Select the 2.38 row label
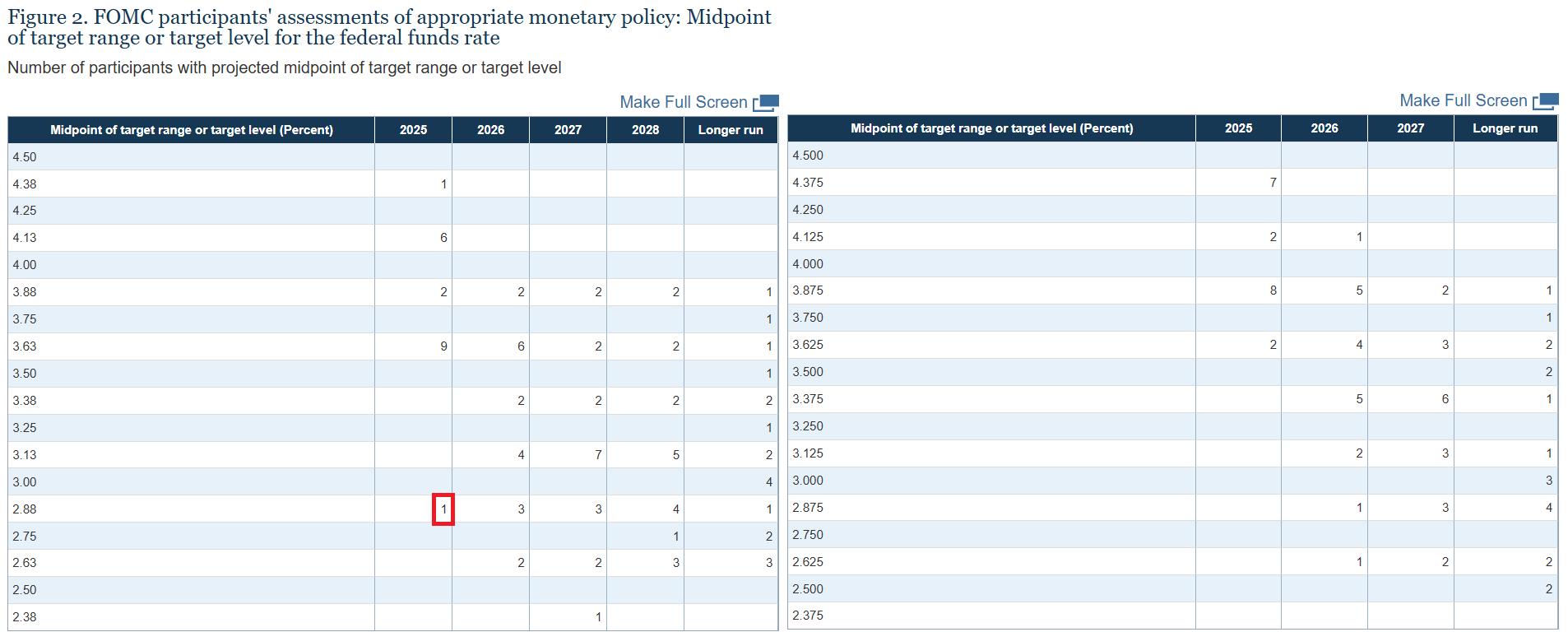 click(x=25, y=617)
